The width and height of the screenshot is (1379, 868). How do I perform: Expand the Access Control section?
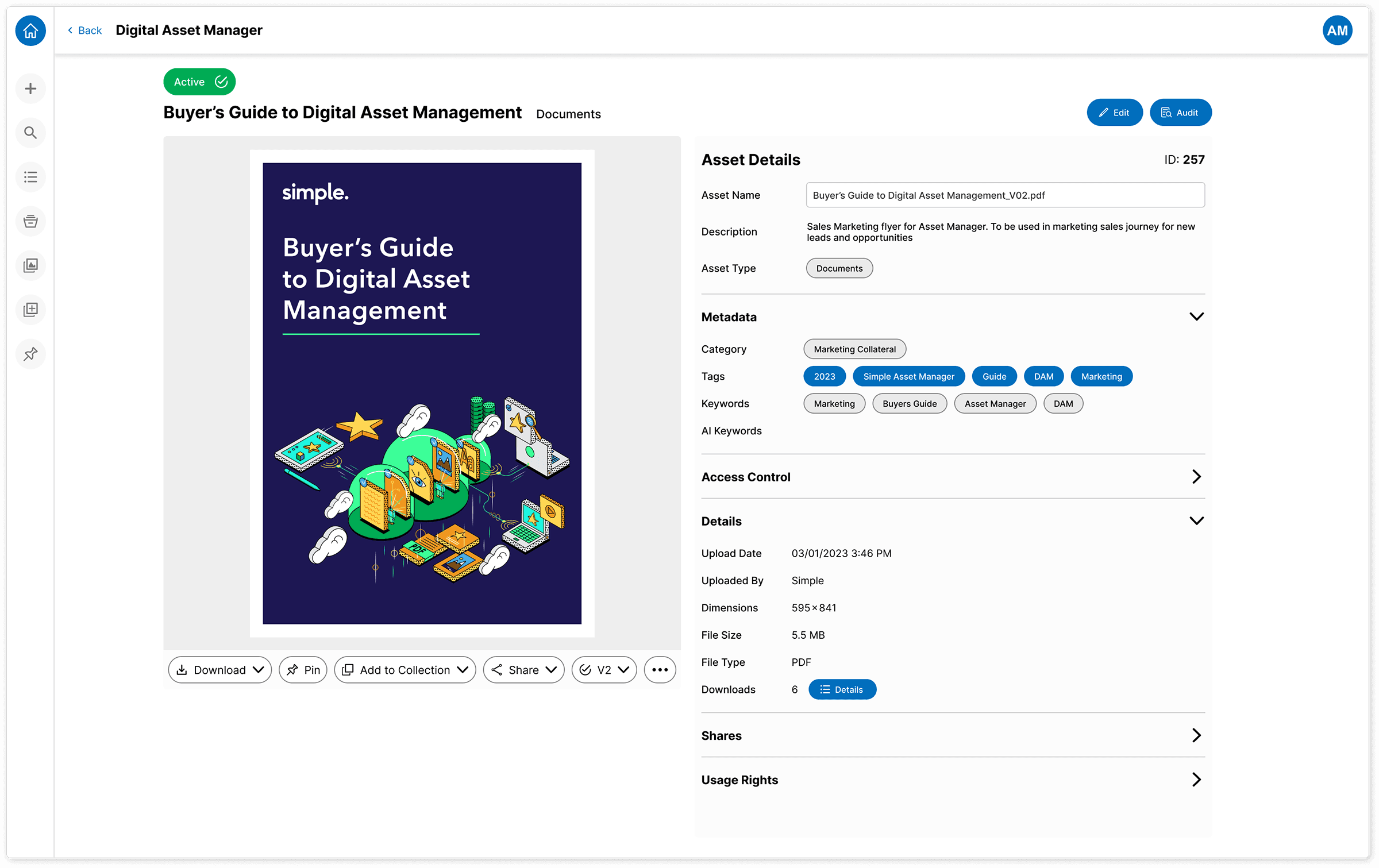[1197, 476]
